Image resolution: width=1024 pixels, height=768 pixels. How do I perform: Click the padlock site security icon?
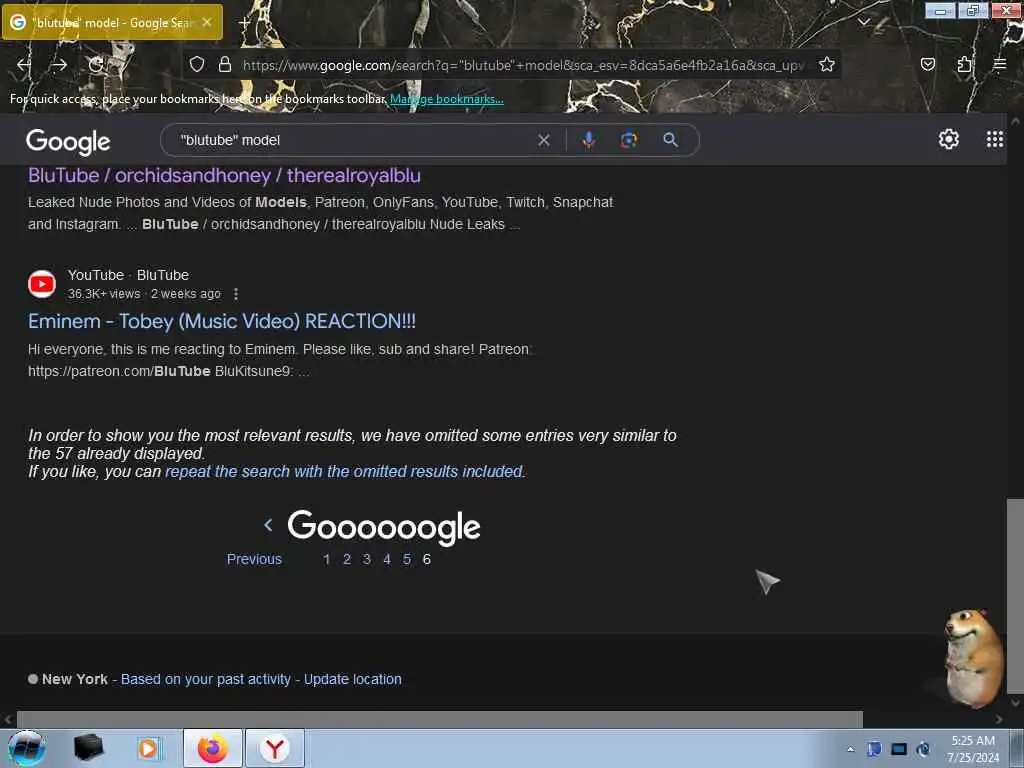(x=225, y=64)
